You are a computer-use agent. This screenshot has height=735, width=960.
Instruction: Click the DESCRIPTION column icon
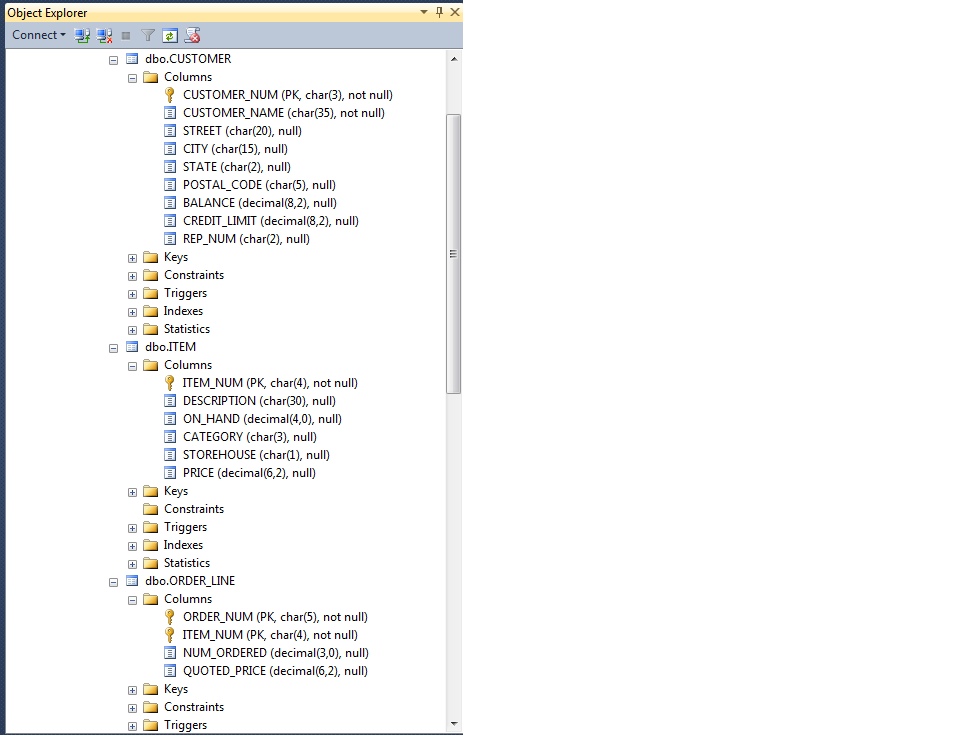(x=170, y=401)
